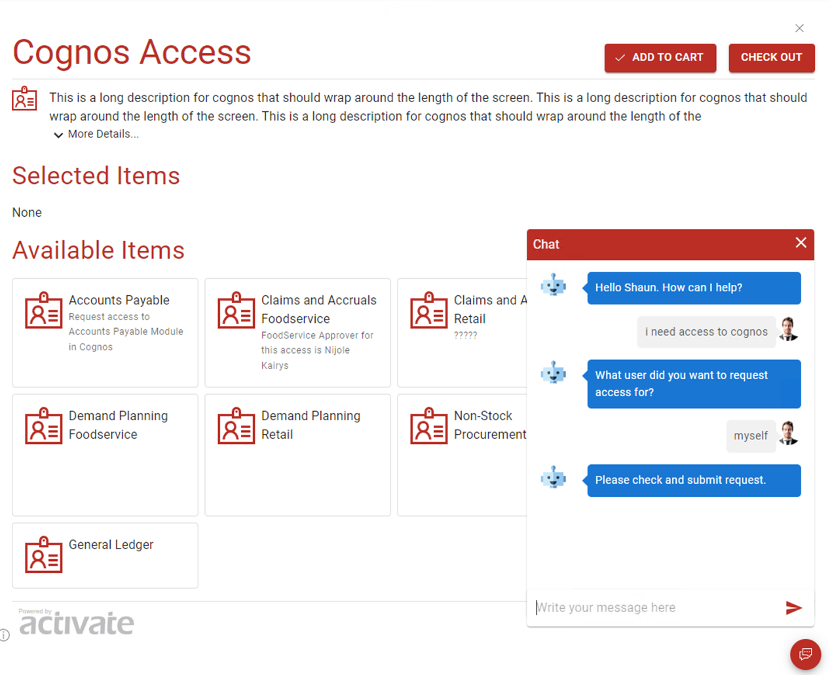Screen dimensions: 830x676
Task: Click the Non-Stock Procurement badge icon
Action: point(429,426)
